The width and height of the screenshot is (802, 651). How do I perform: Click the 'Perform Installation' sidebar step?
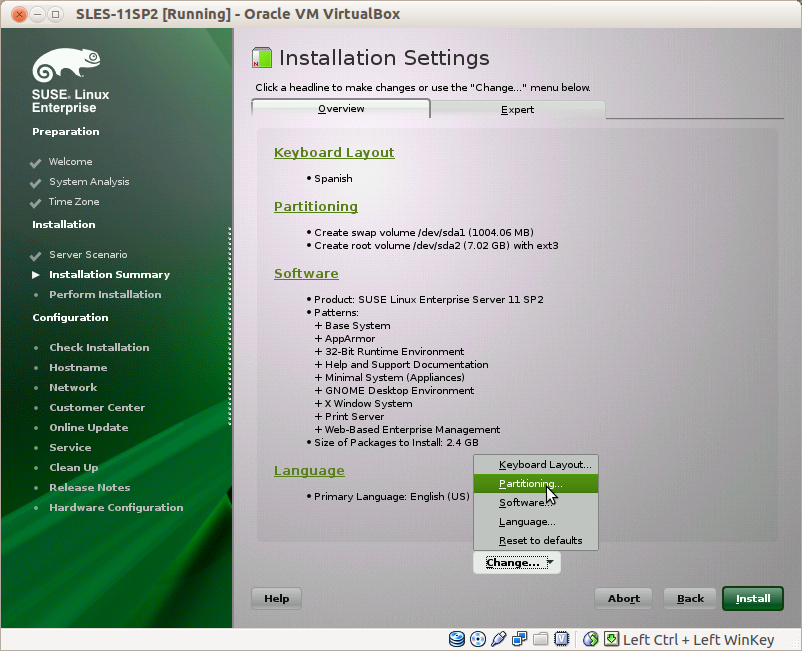(x=105, y=295)
